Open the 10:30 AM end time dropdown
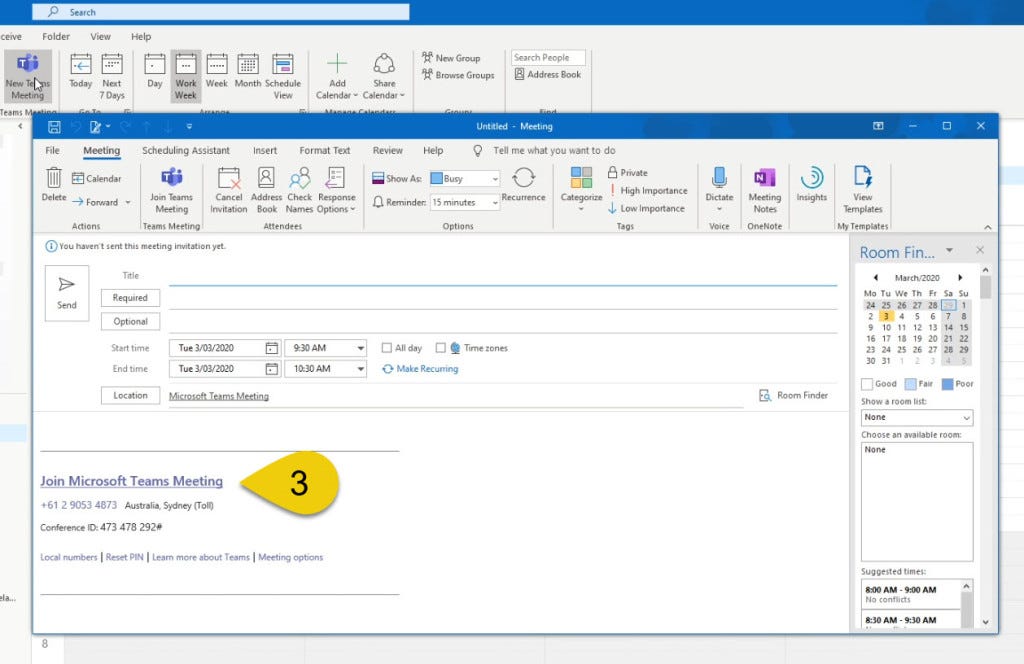Viewport: 1024px width, 664px height. tap(360, 369)
